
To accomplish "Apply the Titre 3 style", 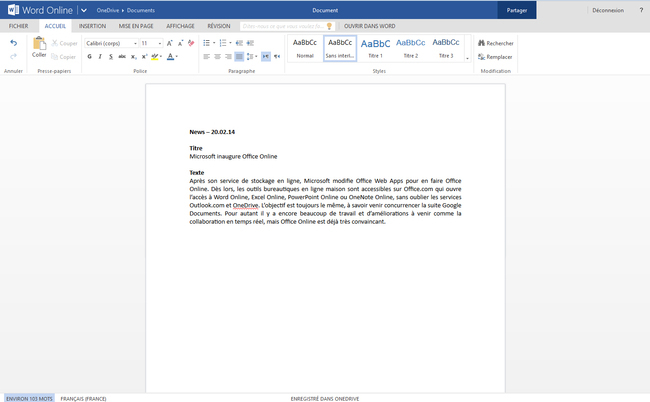I will [446, 48].
